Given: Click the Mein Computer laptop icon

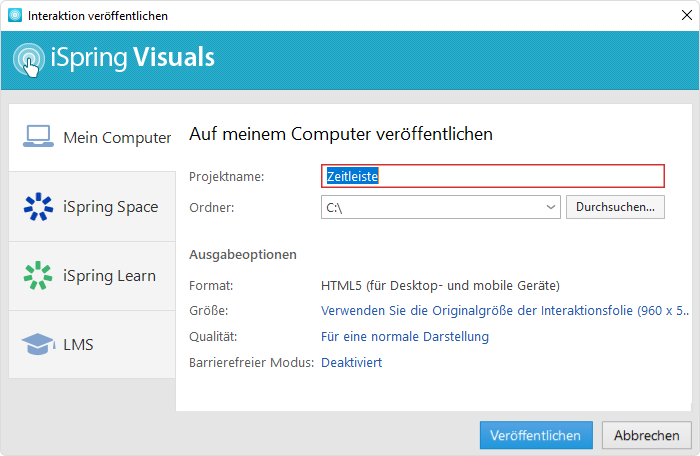Looking at the screenshot, I should coord(38,136).
